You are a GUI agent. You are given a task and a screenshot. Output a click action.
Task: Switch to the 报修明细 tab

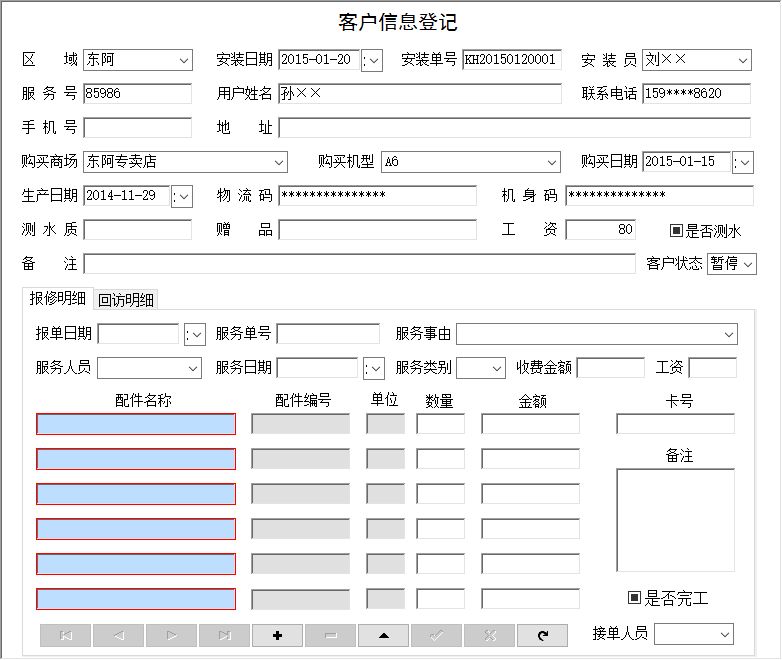pyautogui.click(x=58, y=298)
